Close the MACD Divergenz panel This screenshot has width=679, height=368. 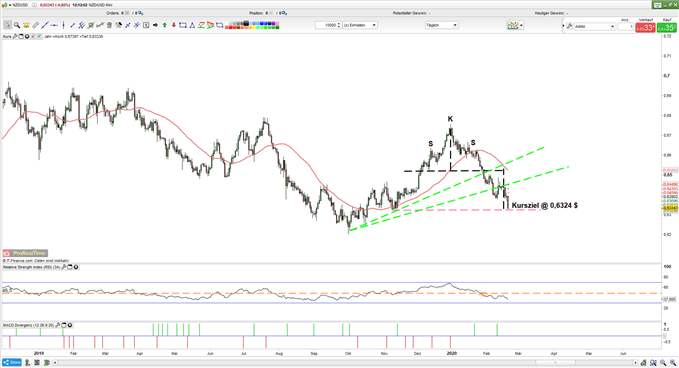70,325
